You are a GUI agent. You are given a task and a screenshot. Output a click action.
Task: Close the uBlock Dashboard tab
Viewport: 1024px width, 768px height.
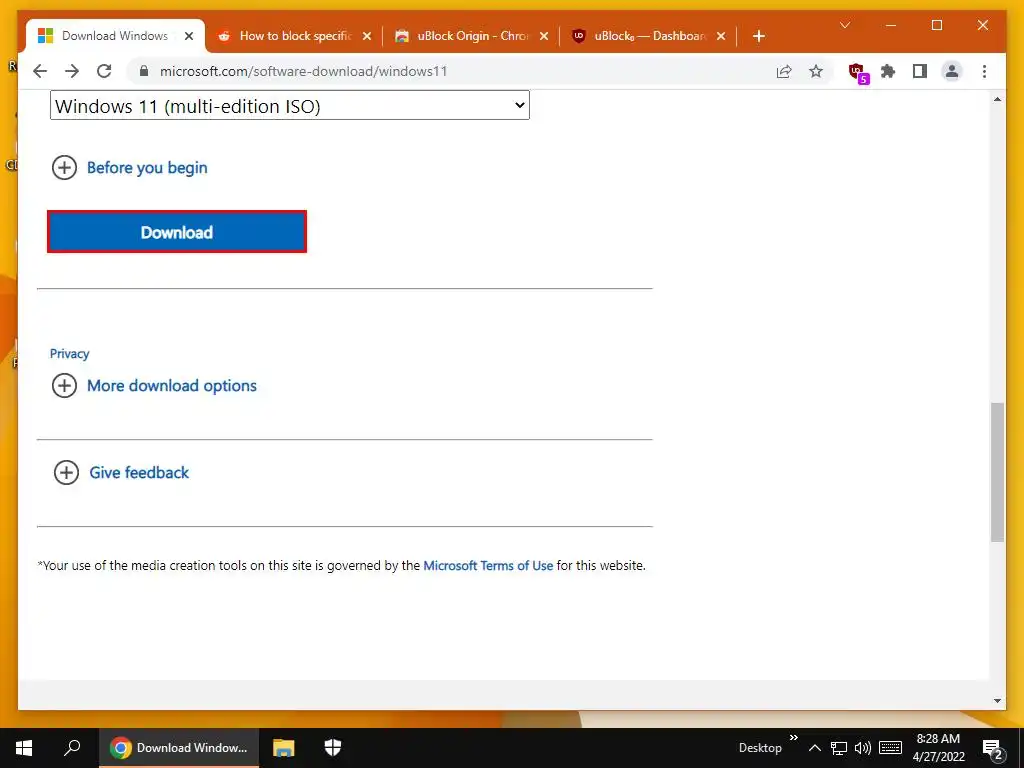721,36
